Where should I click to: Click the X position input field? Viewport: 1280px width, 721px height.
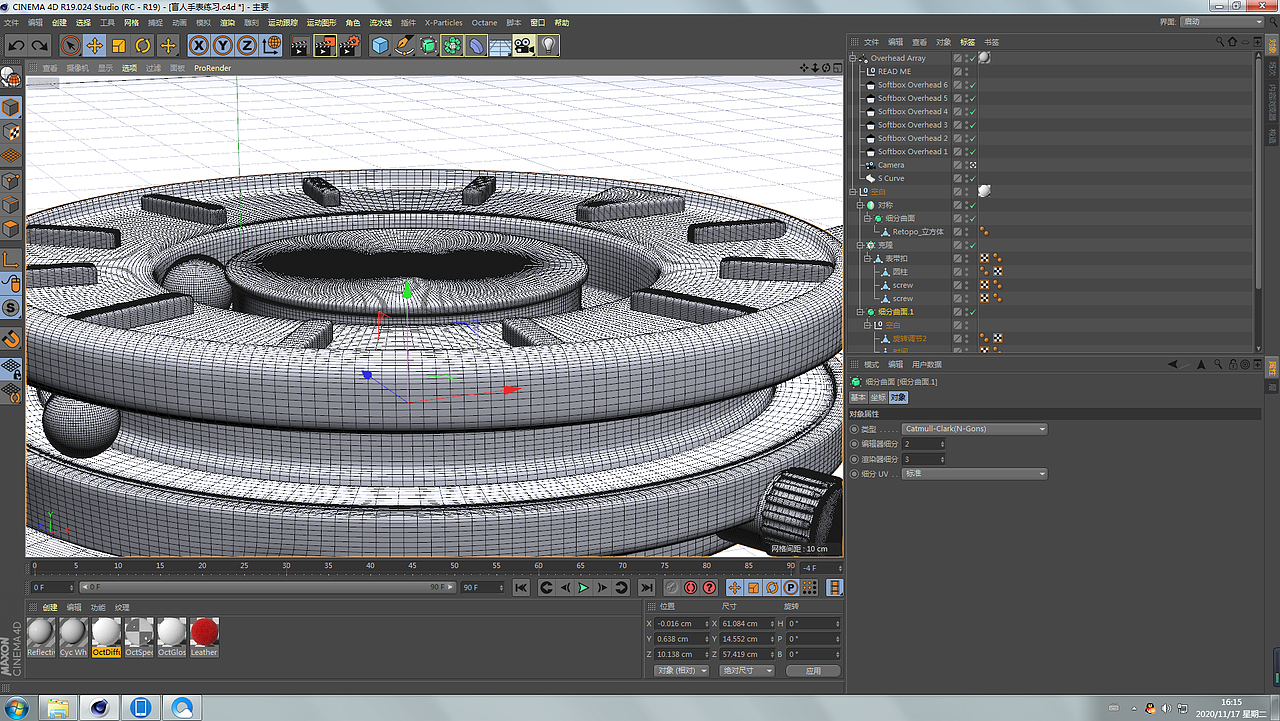[x=680, y=624]
